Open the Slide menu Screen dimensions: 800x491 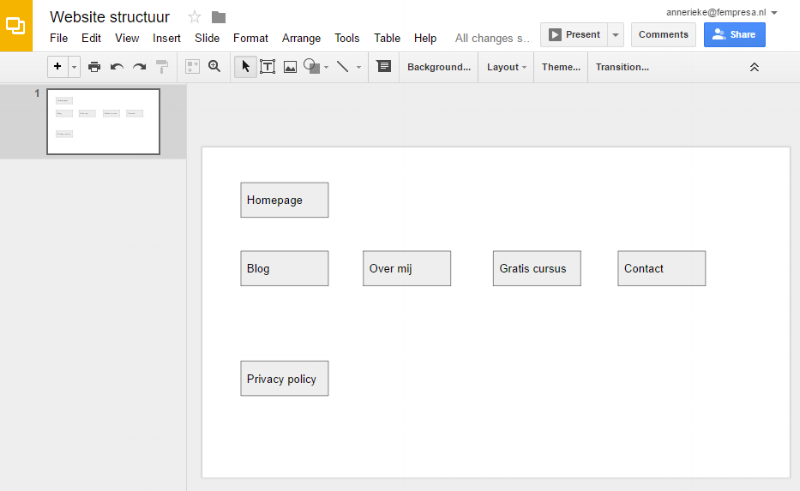207,38
